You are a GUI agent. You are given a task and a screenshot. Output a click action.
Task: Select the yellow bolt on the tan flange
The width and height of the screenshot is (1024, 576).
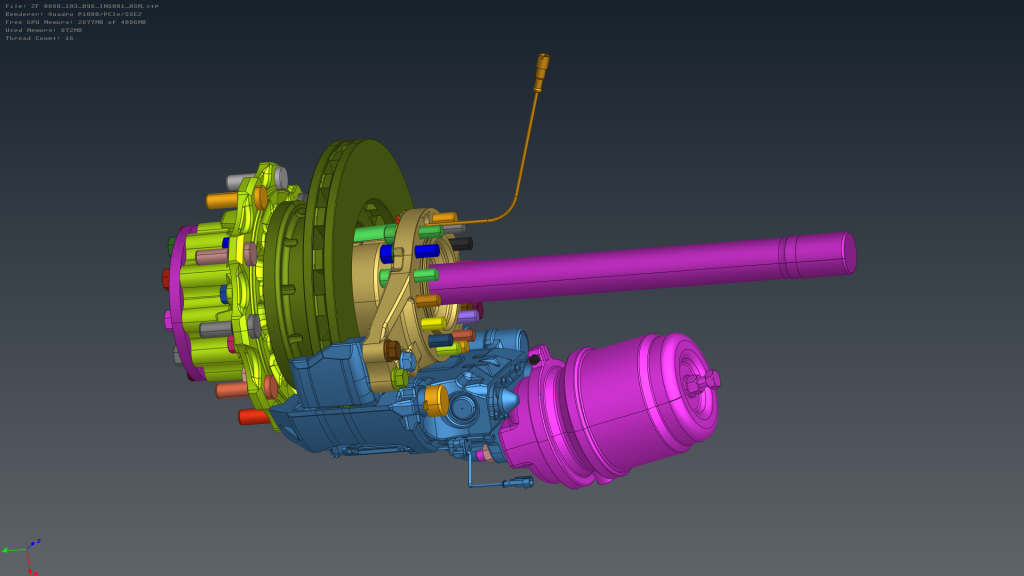point(432,323)
